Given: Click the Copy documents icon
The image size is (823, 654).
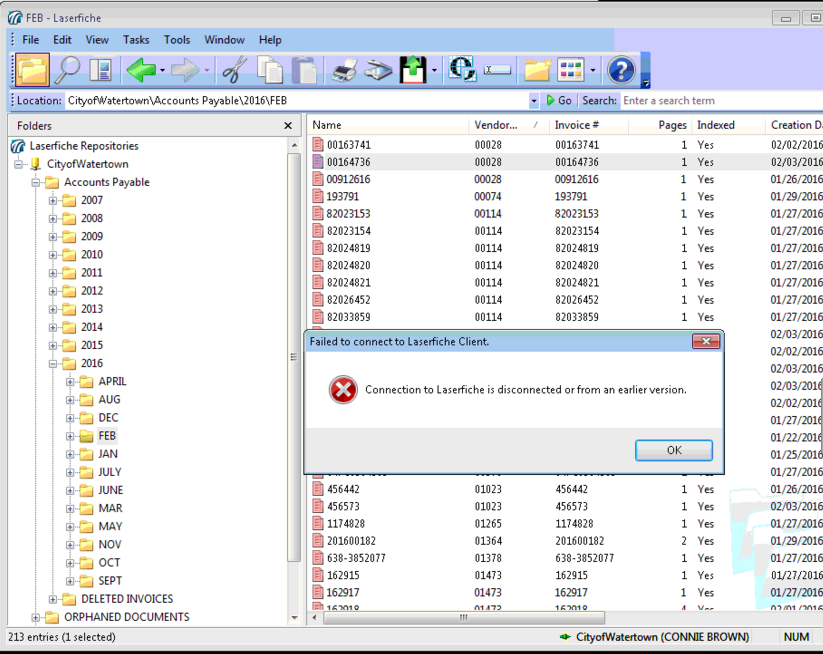Looking at the screenshot, I should [x=270, y=70].
